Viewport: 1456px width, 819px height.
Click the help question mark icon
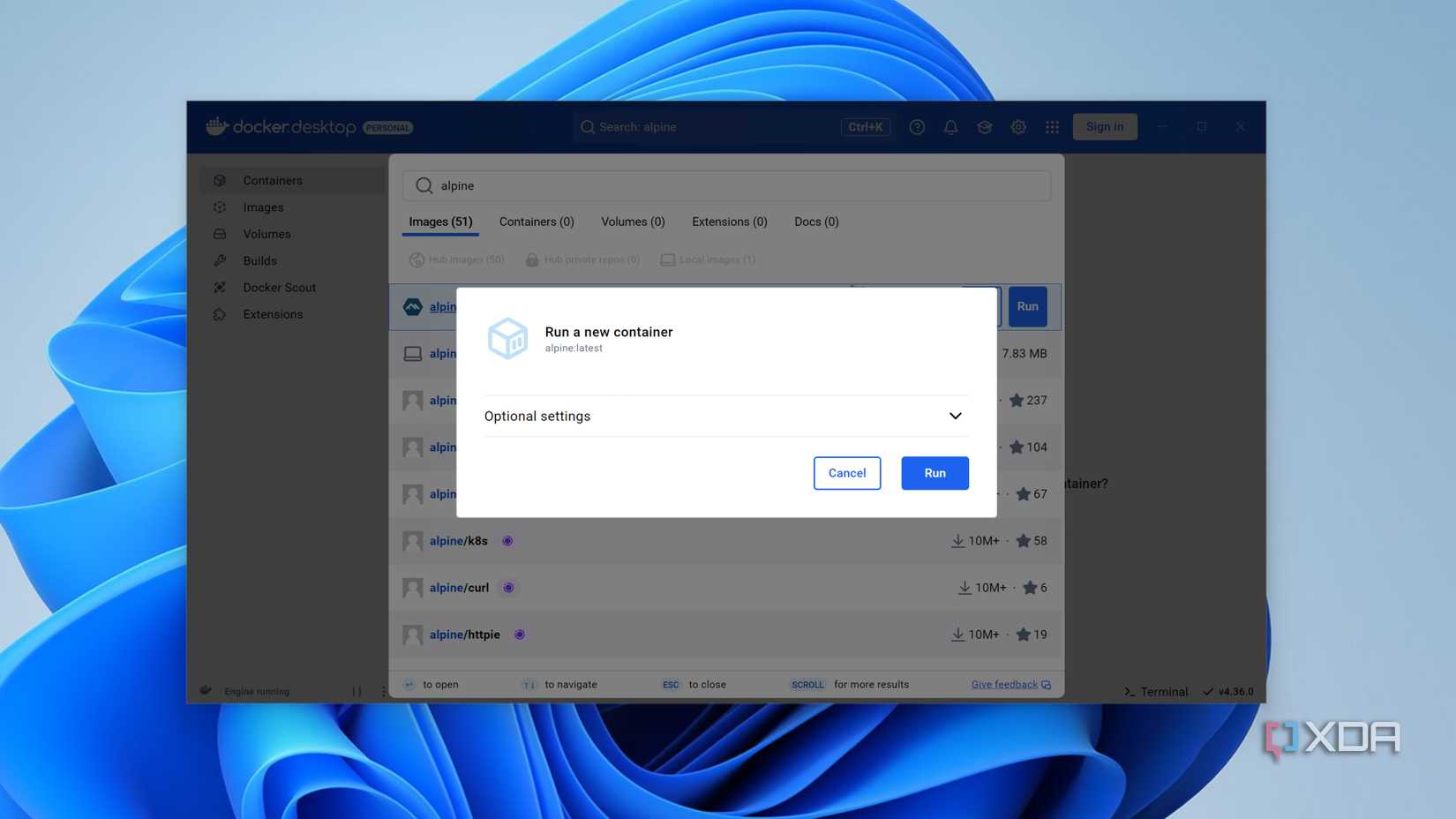917,127
